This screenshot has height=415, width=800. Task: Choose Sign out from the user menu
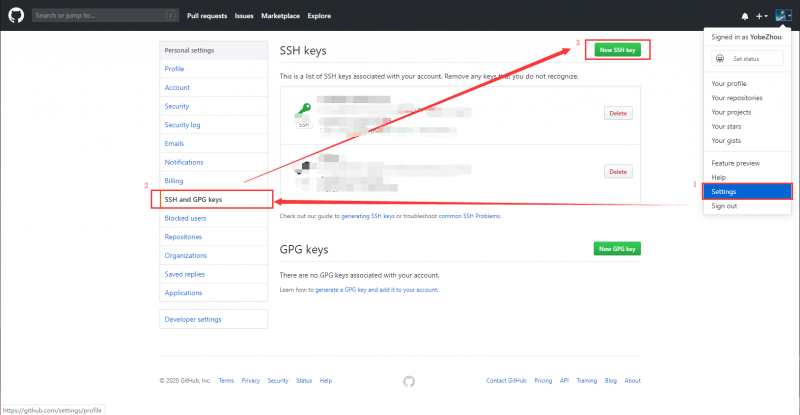tap(747, 206)
